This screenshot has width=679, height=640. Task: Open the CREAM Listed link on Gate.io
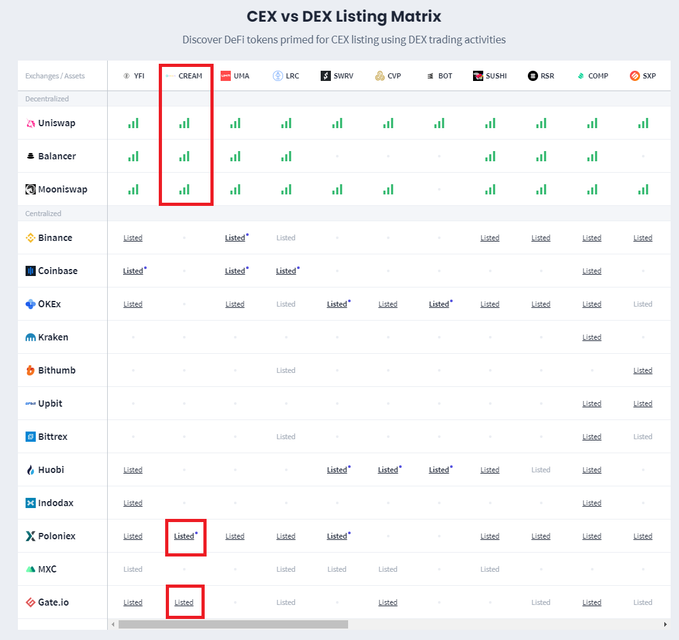[x=184, y=602]
